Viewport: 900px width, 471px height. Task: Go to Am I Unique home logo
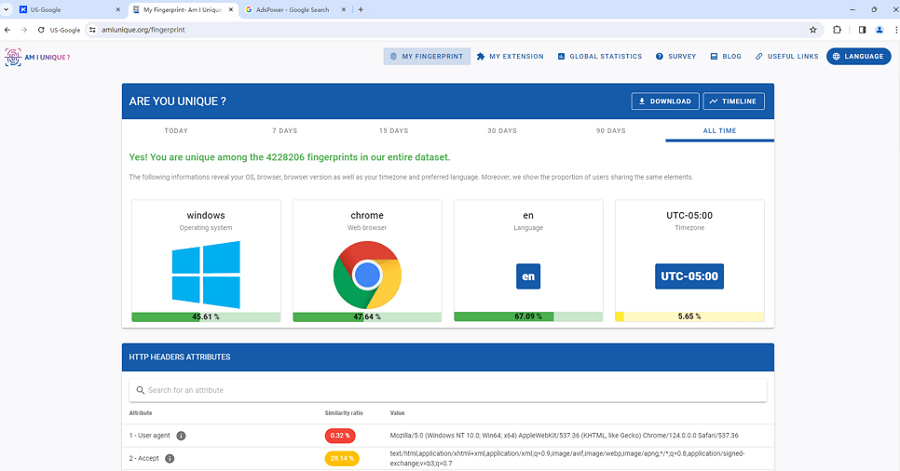[37, 57]
